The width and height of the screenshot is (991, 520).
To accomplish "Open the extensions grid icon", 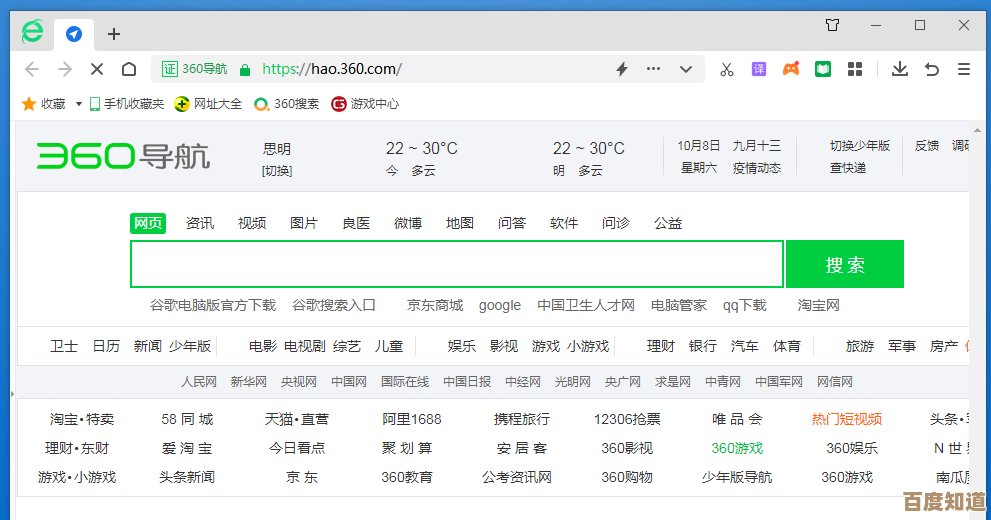I will click(x=855, y=69).
